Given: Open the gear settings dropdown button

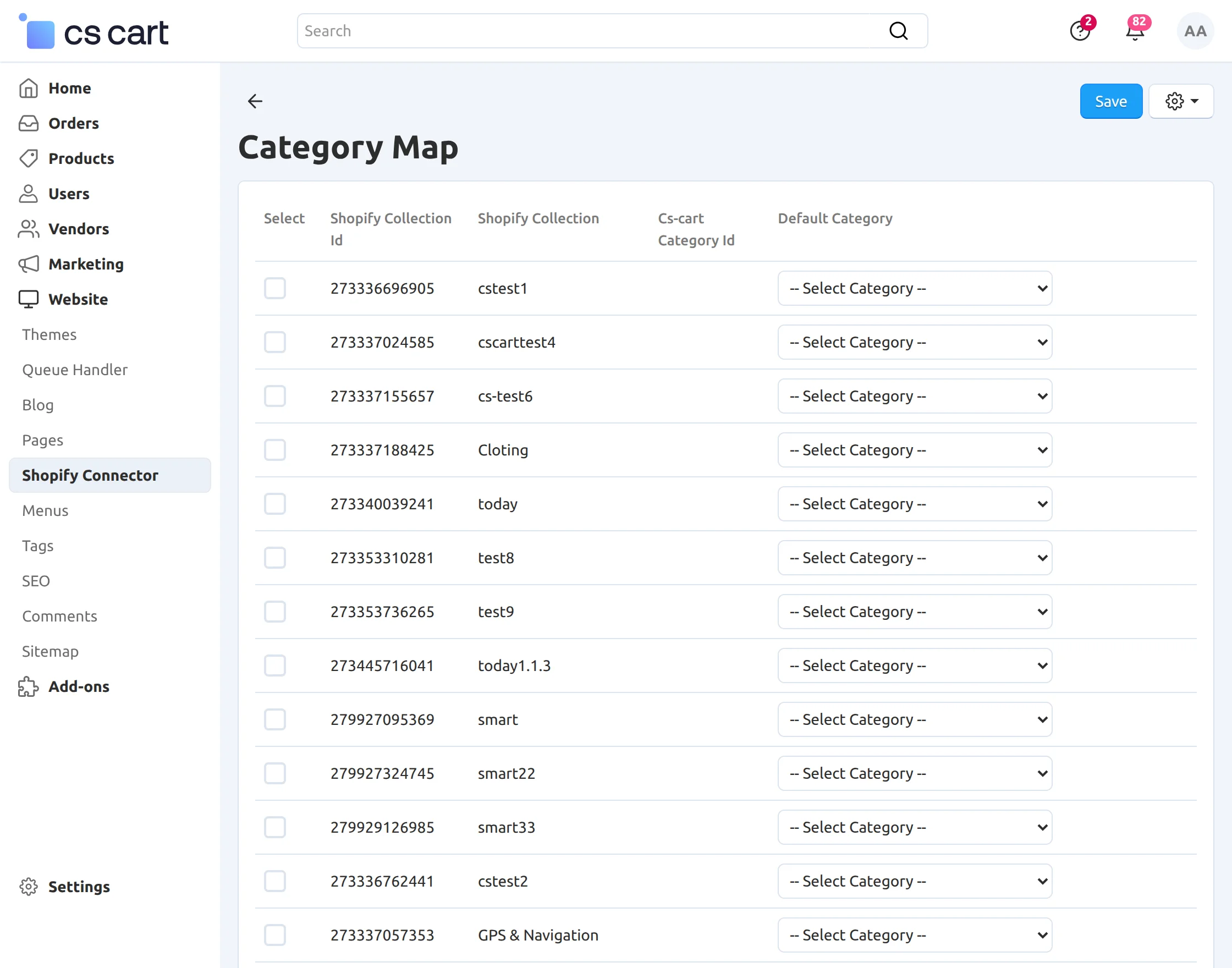Looking at the screenshot, I should [1181, 101].
